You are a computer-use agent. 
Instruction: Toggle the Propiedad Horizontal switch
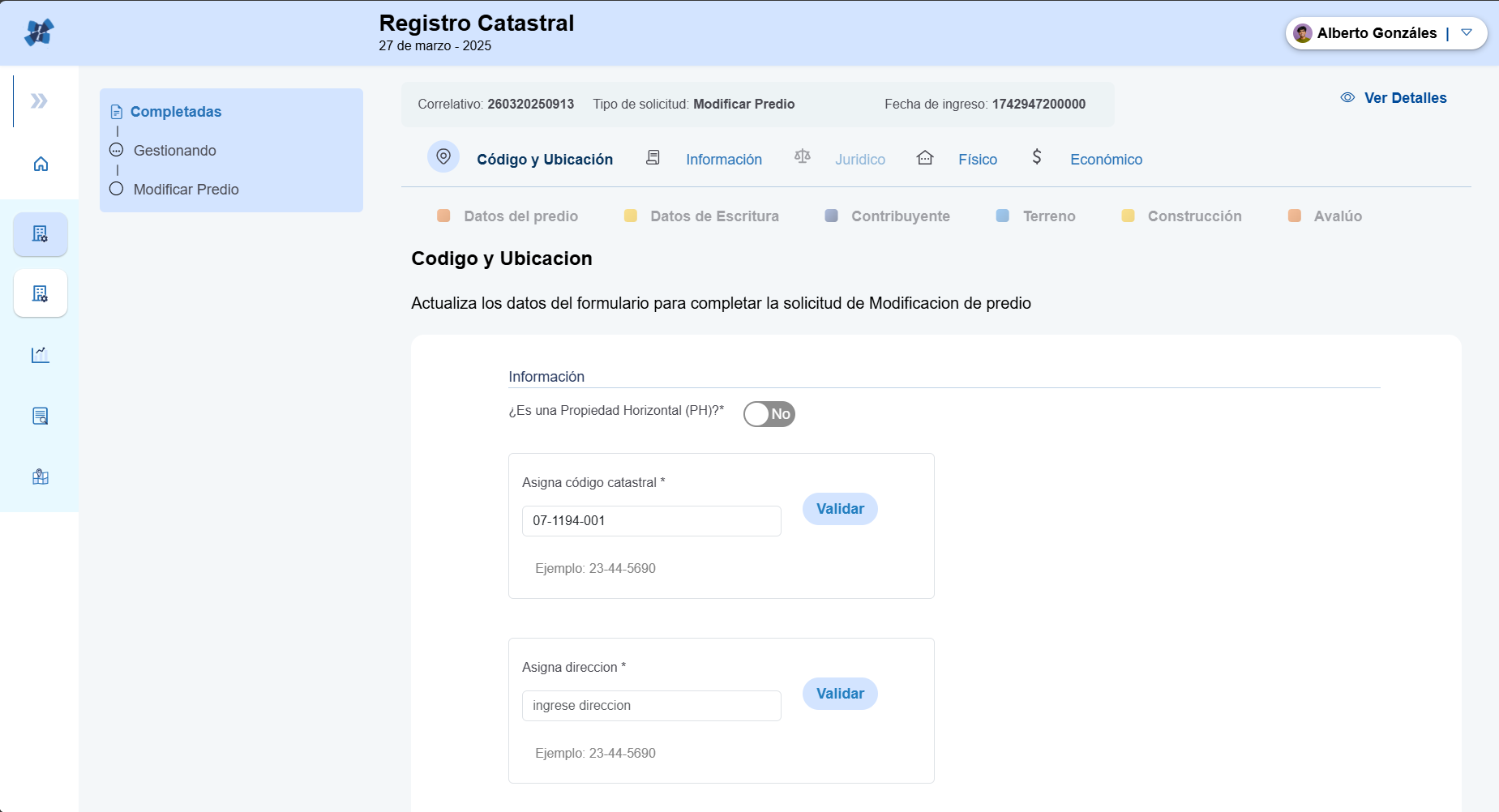[x=769, y=414]
